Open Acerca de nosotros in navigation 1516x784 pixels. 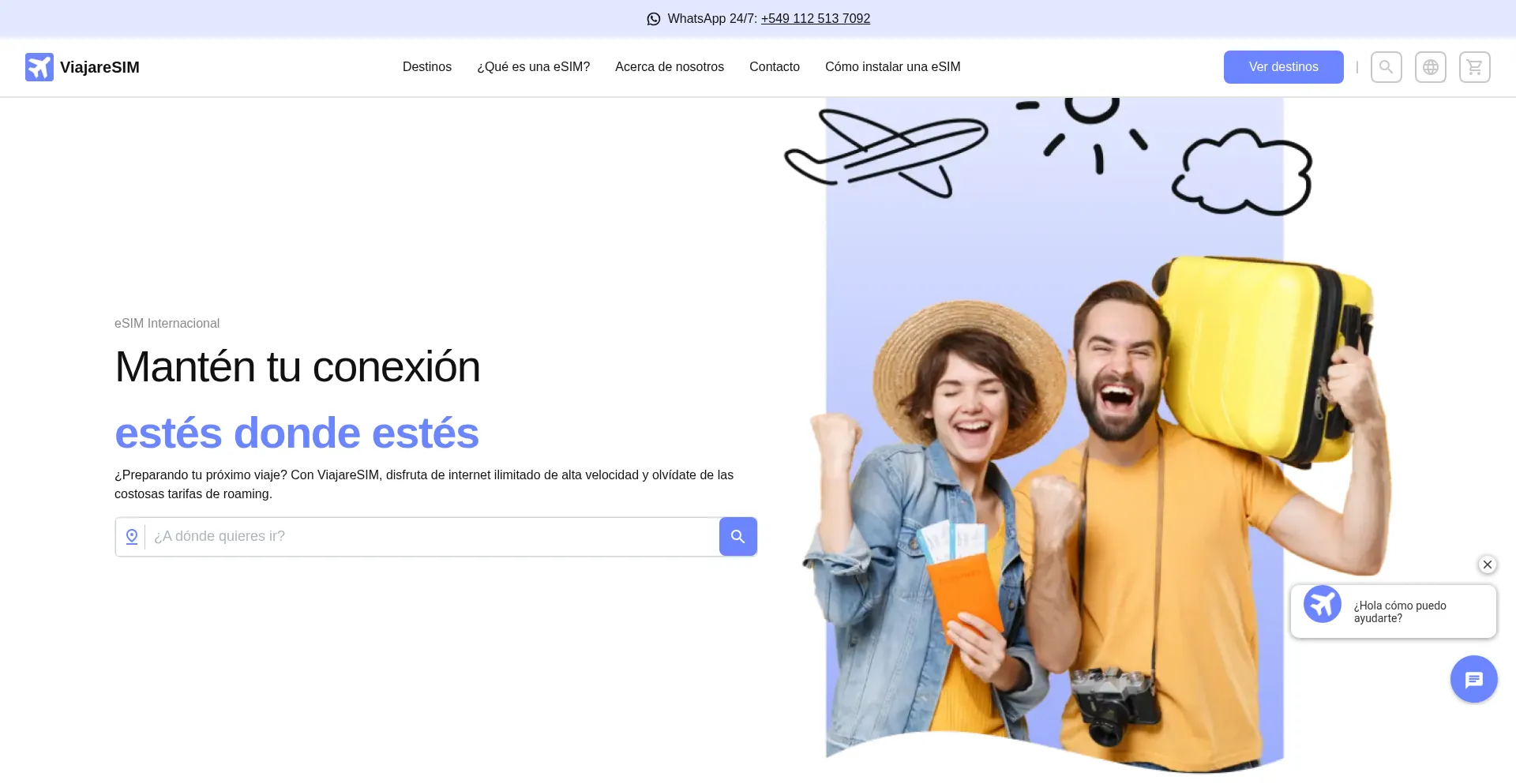coord(669,67)
